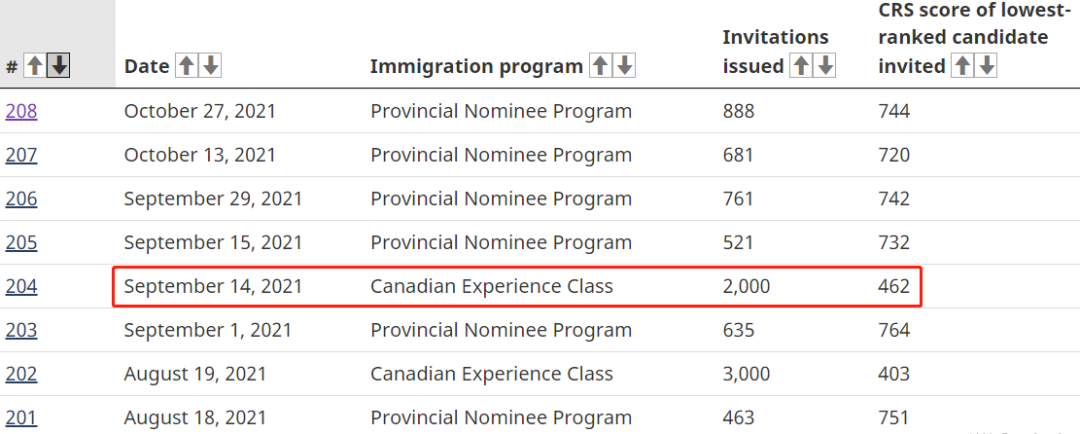
Task: Sort # column descending arrow
Action: [x=60, y=67]
